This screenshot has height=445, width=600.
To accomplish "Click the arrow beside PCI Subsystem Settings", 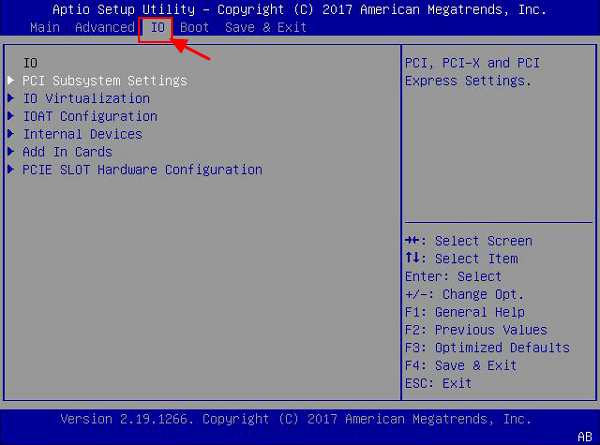I will [x=11, y=80].
